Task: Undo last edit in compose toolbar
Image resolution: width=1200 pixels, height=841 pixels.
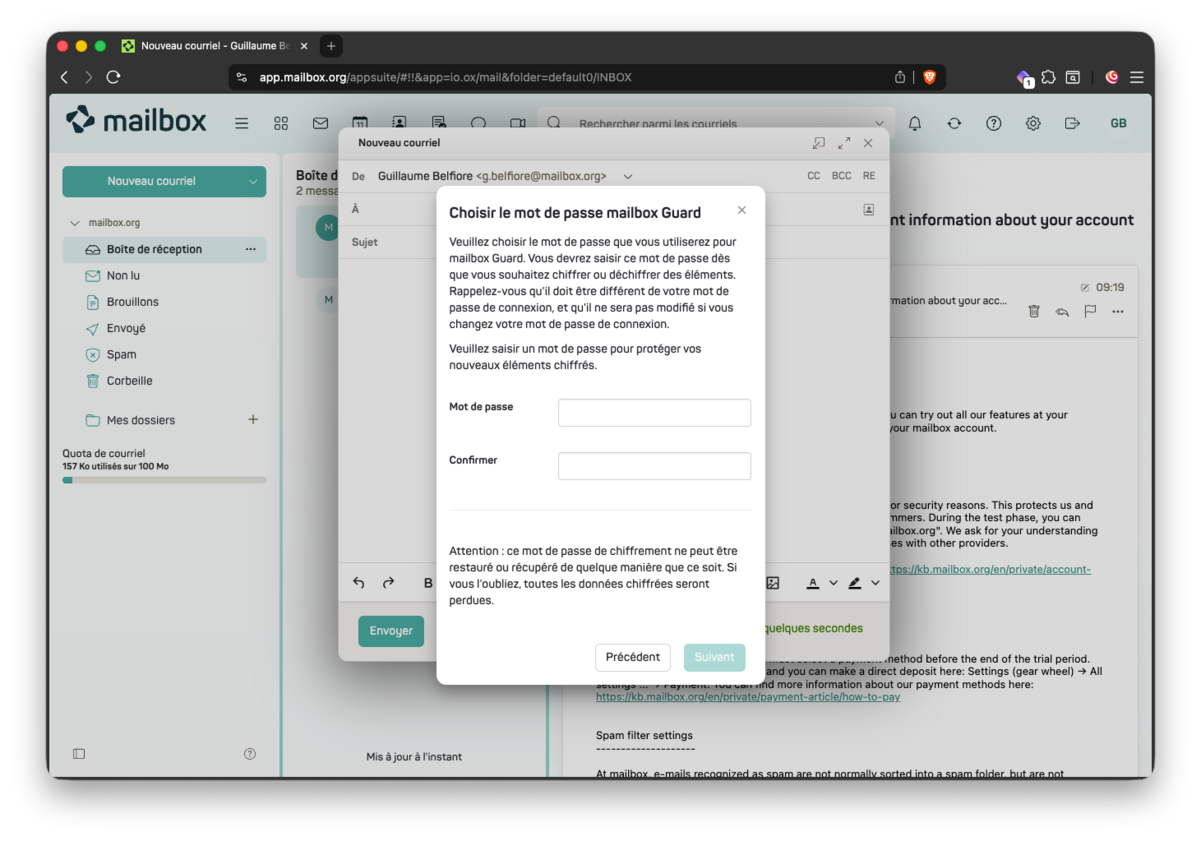Action: pyautogui.click(x=359, y=583)
